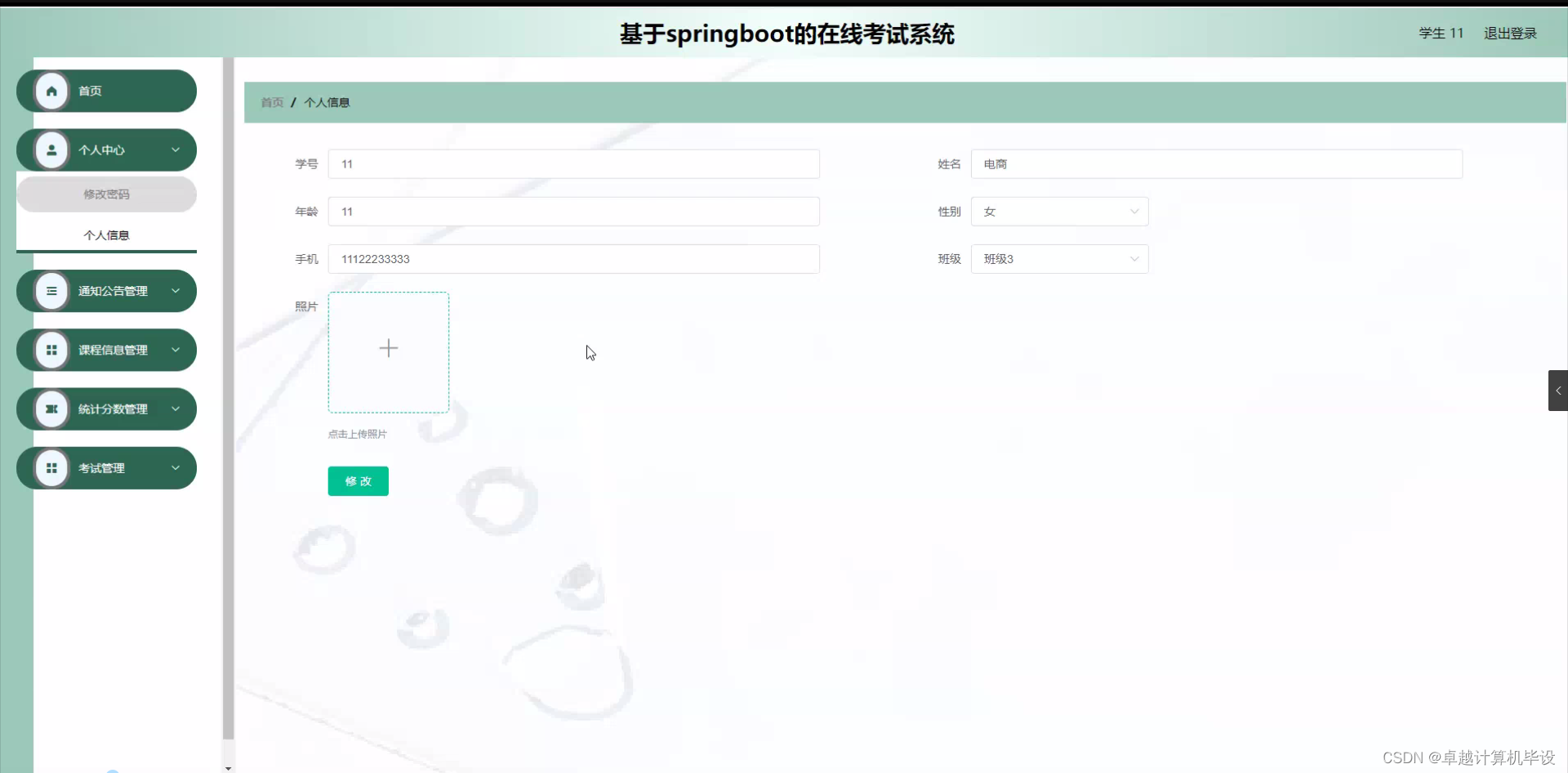Open the 考试管理 menu label

pos(101,468)
